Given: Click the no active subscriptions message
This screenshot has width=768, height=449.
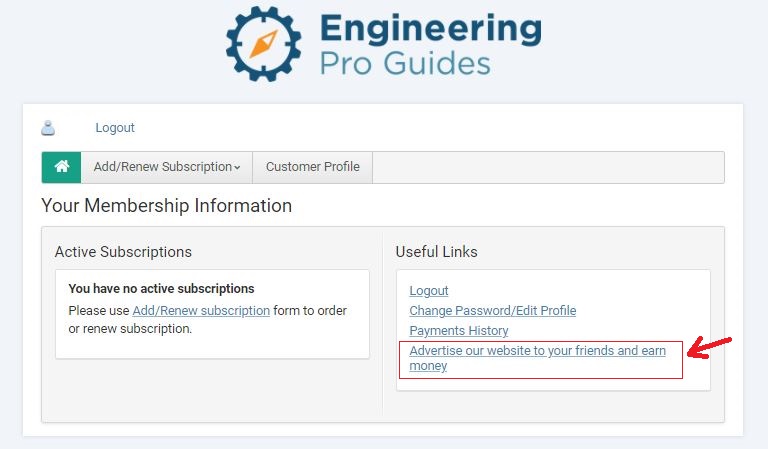Looking at the screenshot, I should [161, 288].
